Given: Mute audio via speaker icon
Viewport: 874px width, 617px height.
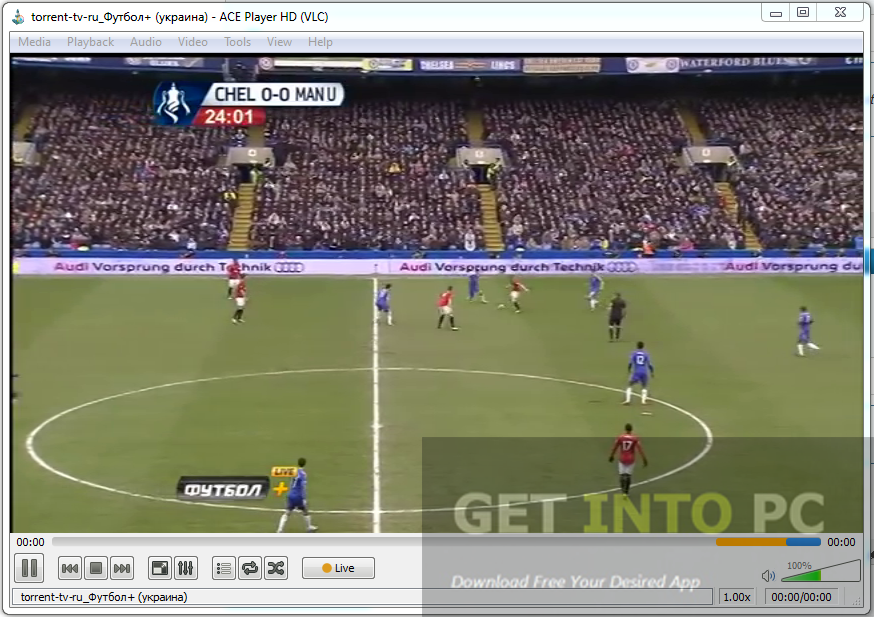Looking at the screenshot, I should tap(768, 575).
